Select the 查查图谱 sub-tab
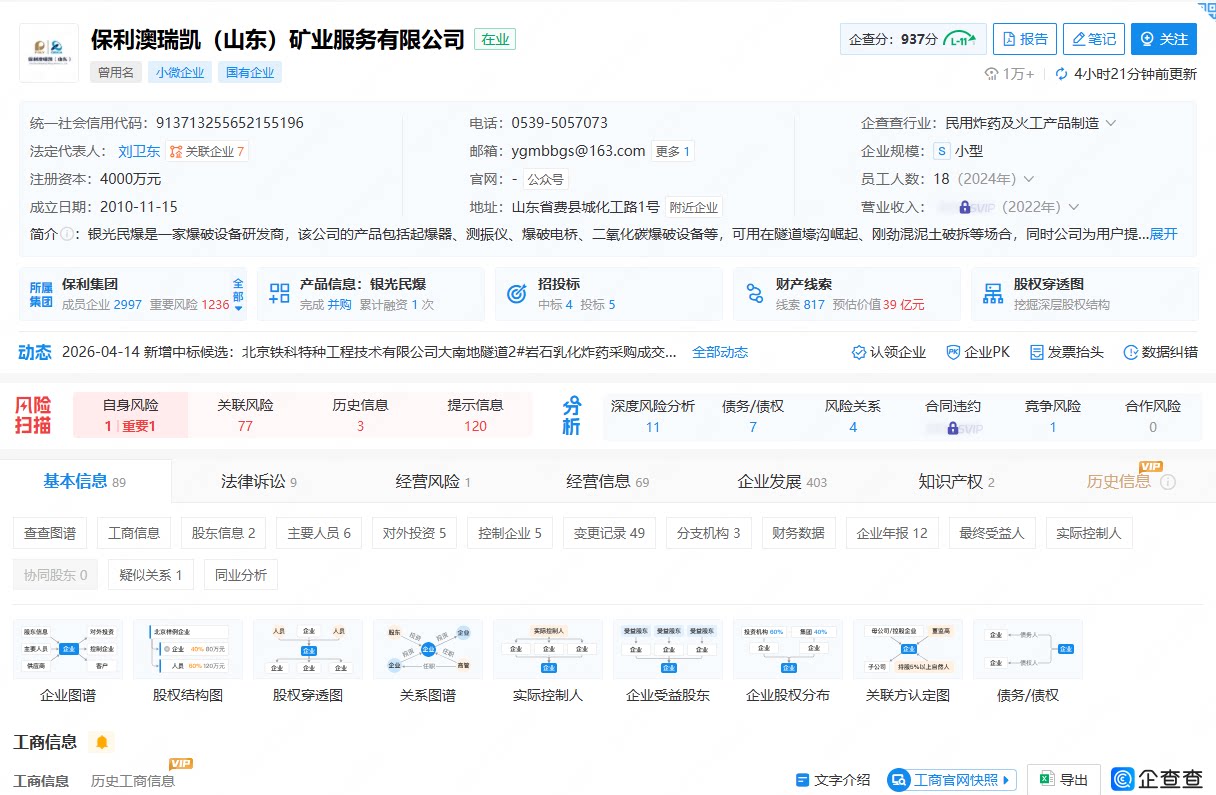The height and width of the screenshot is (795, 1216). pyautogui.click(x=50, y=533)
